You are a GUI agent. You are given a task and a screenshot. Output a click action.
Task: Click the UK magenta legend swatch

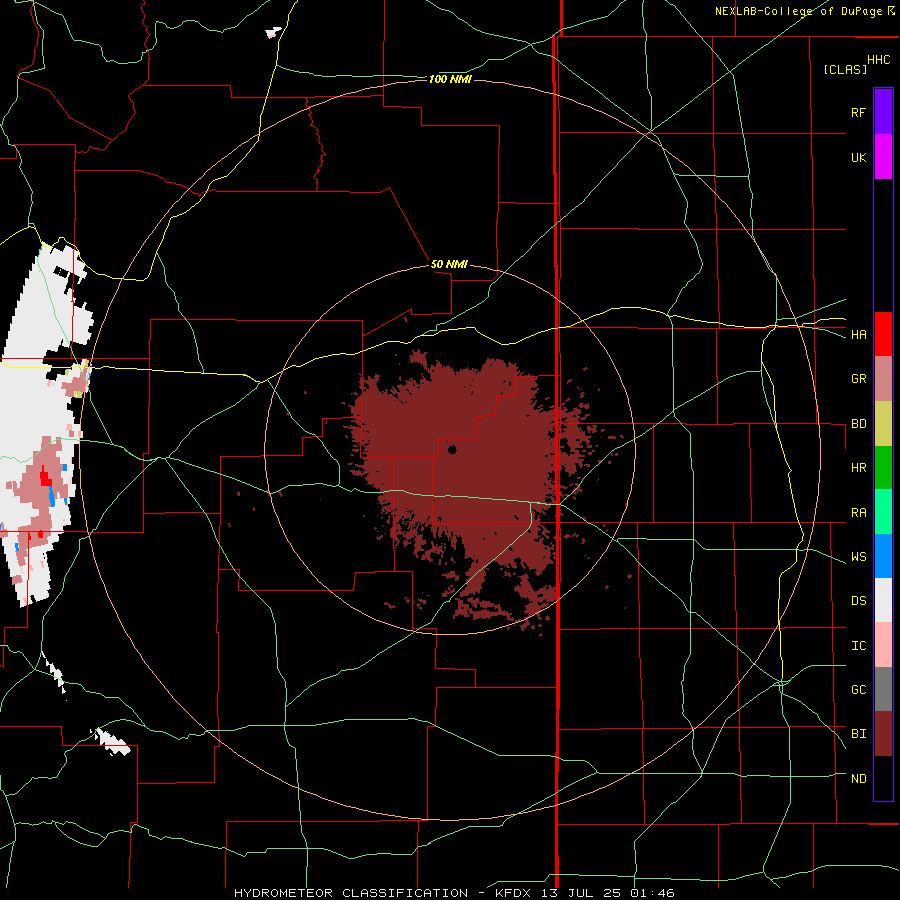click(x=883, y=157)
